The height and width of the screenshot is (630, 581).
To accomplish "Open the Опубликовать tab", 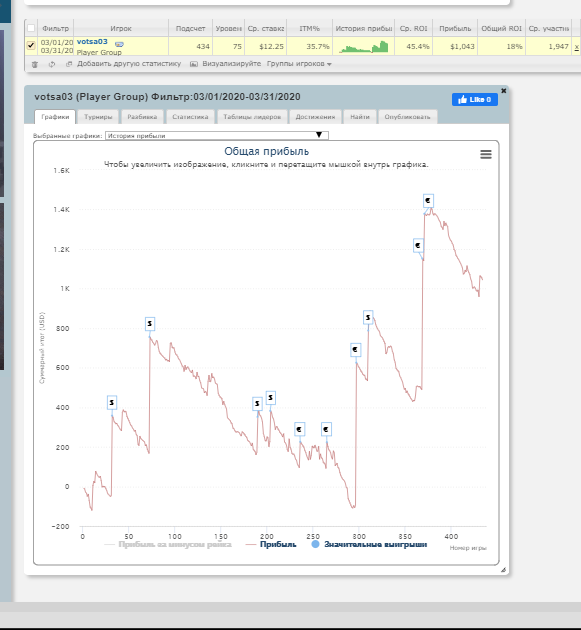I will click(x=407, y=117).
